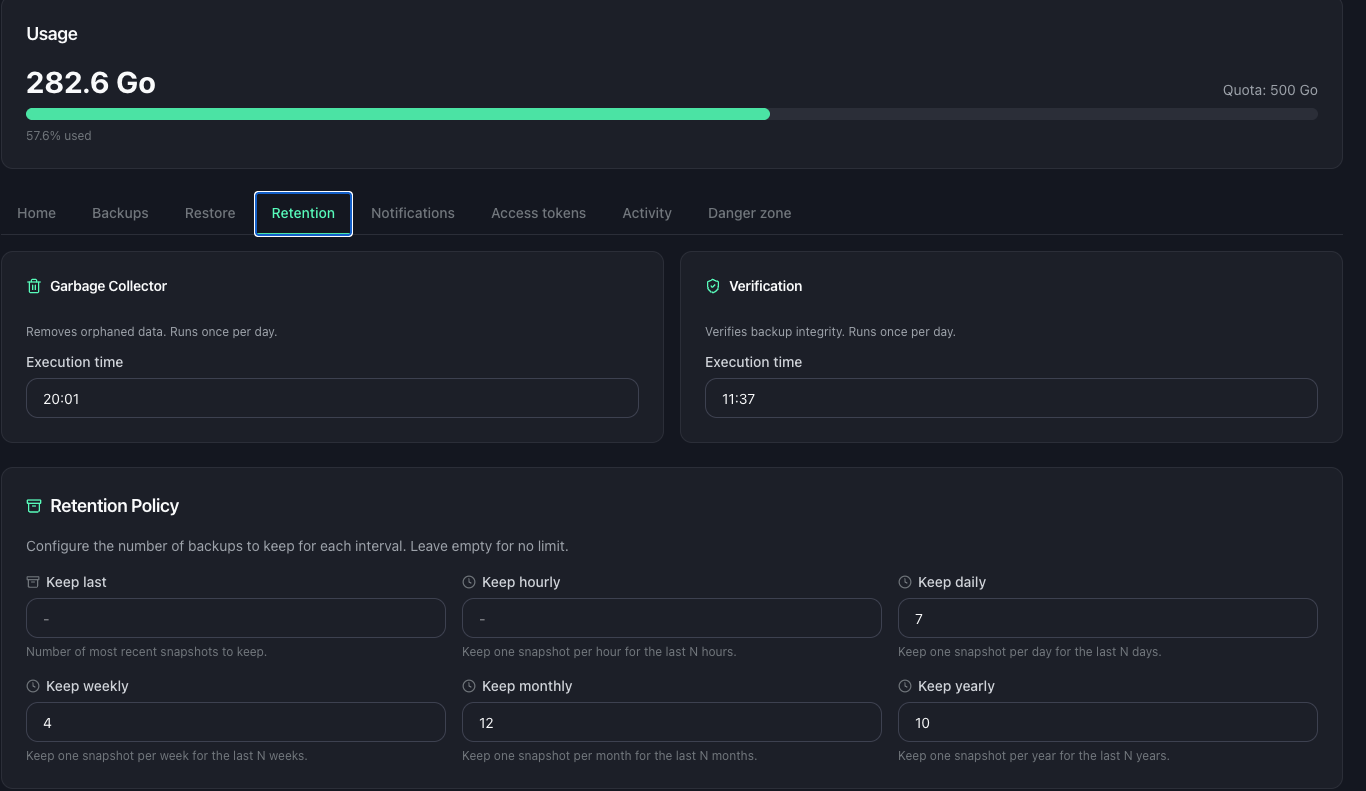1366x791 pixels.
Task: Click the clock icon beside Keep daily
Action: pos(905,582)
